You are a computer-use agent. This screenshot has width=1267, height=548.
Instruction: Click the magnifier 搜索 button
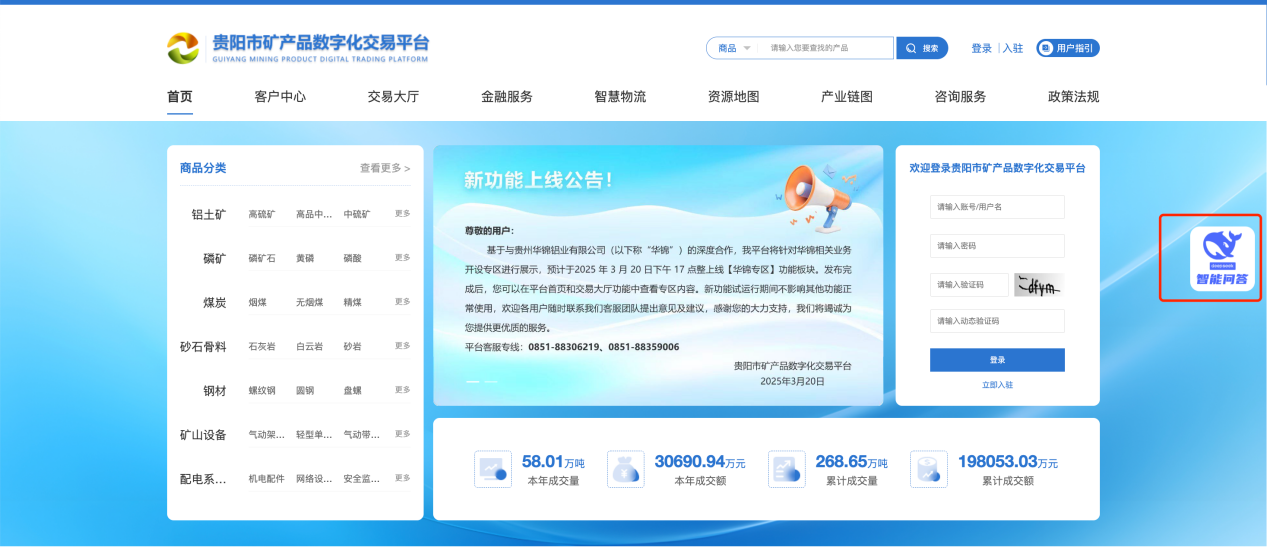(922, 48)
